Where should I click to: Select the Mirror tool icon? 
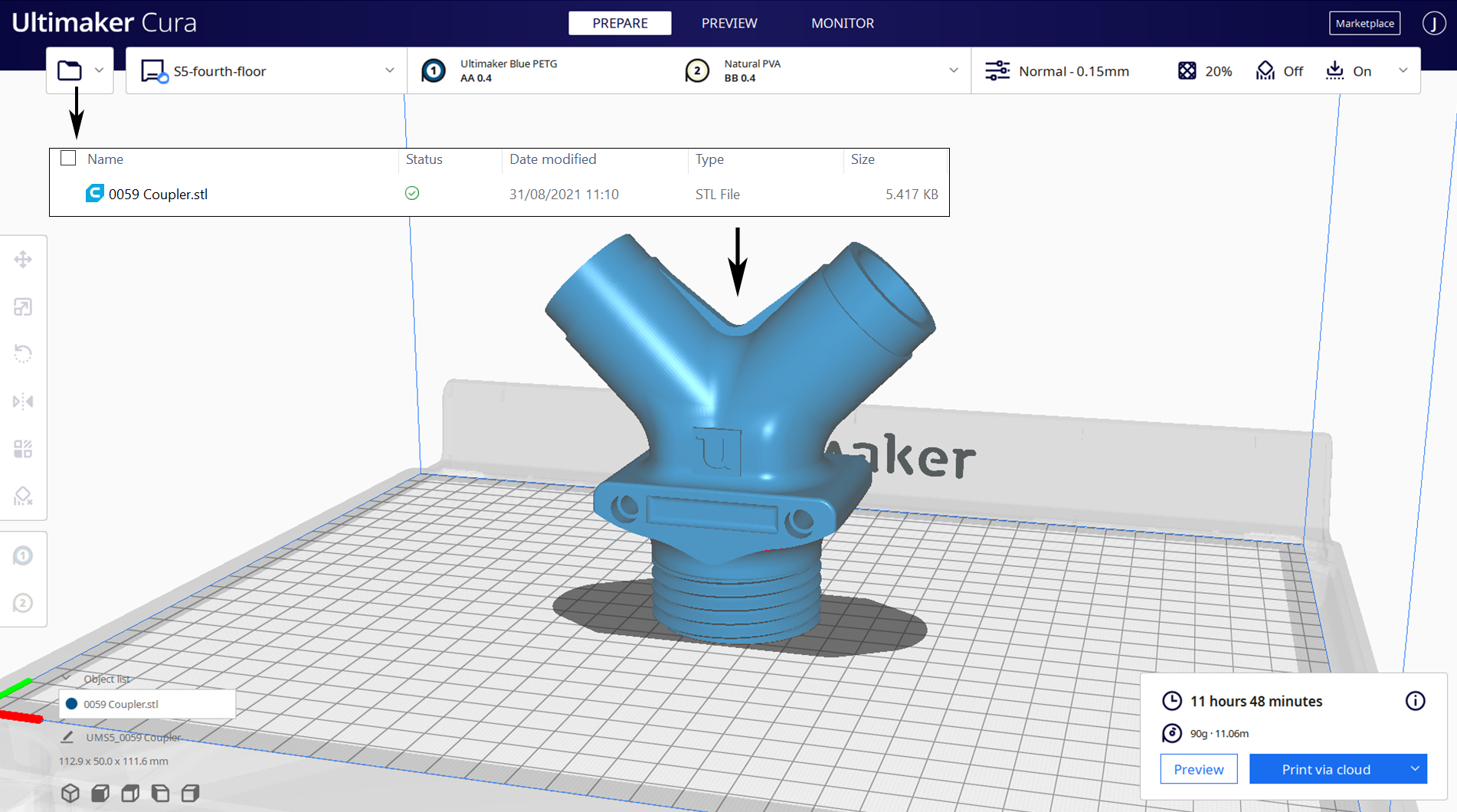coord(23,401)
